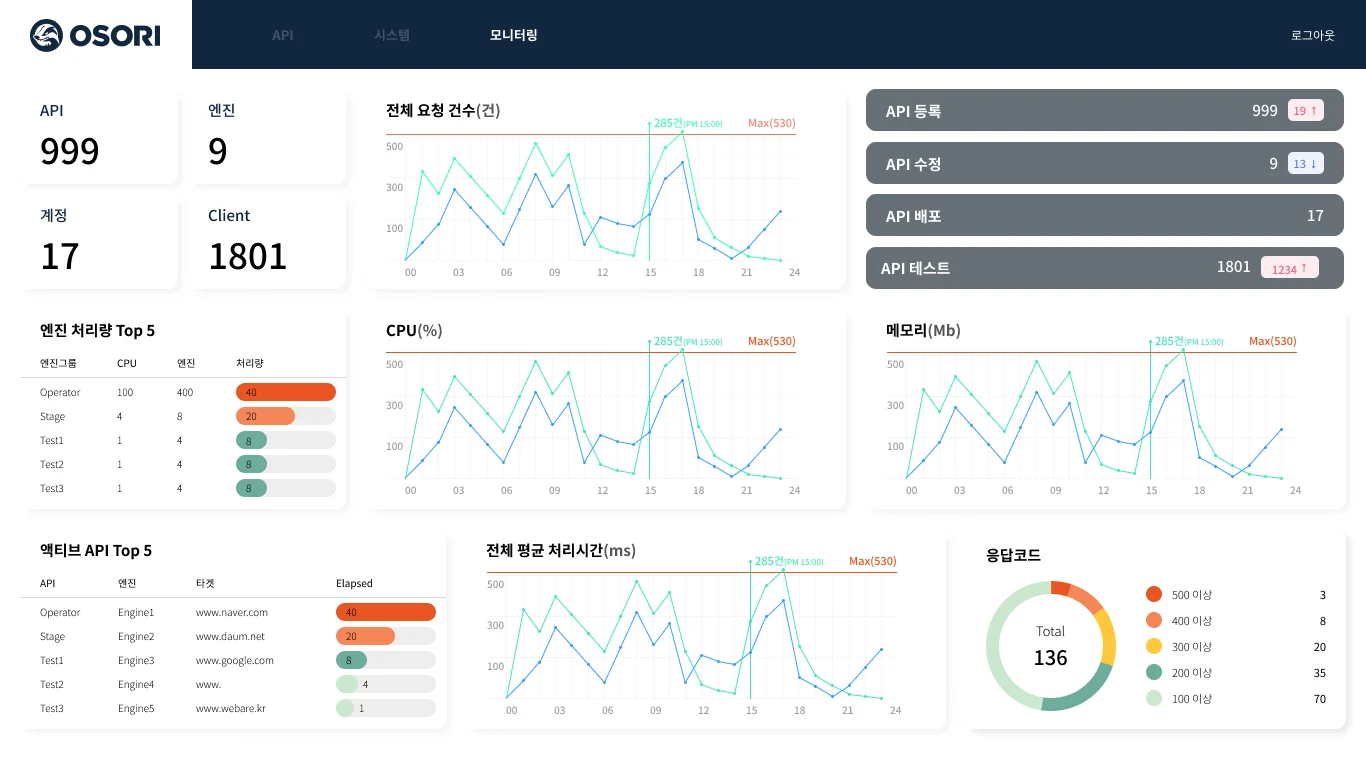Click the 엔진 처리량 Top 5 heading

tap(97, 330)
